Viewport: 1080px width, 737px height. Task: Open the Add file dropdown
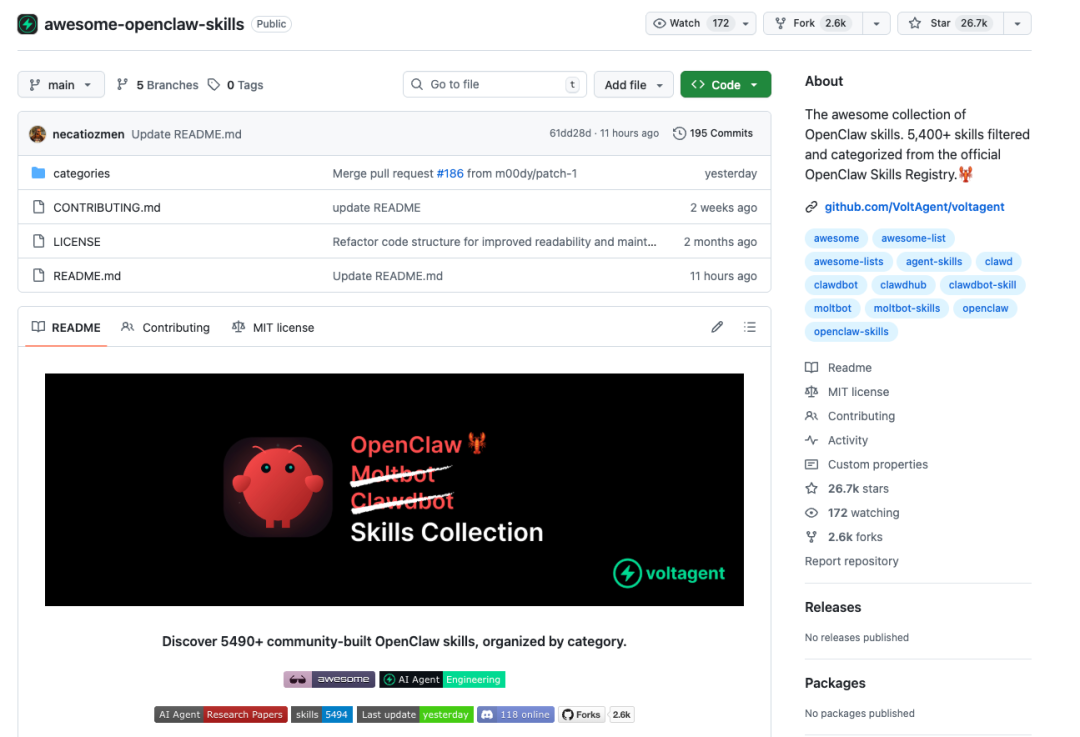click(633, 85)
